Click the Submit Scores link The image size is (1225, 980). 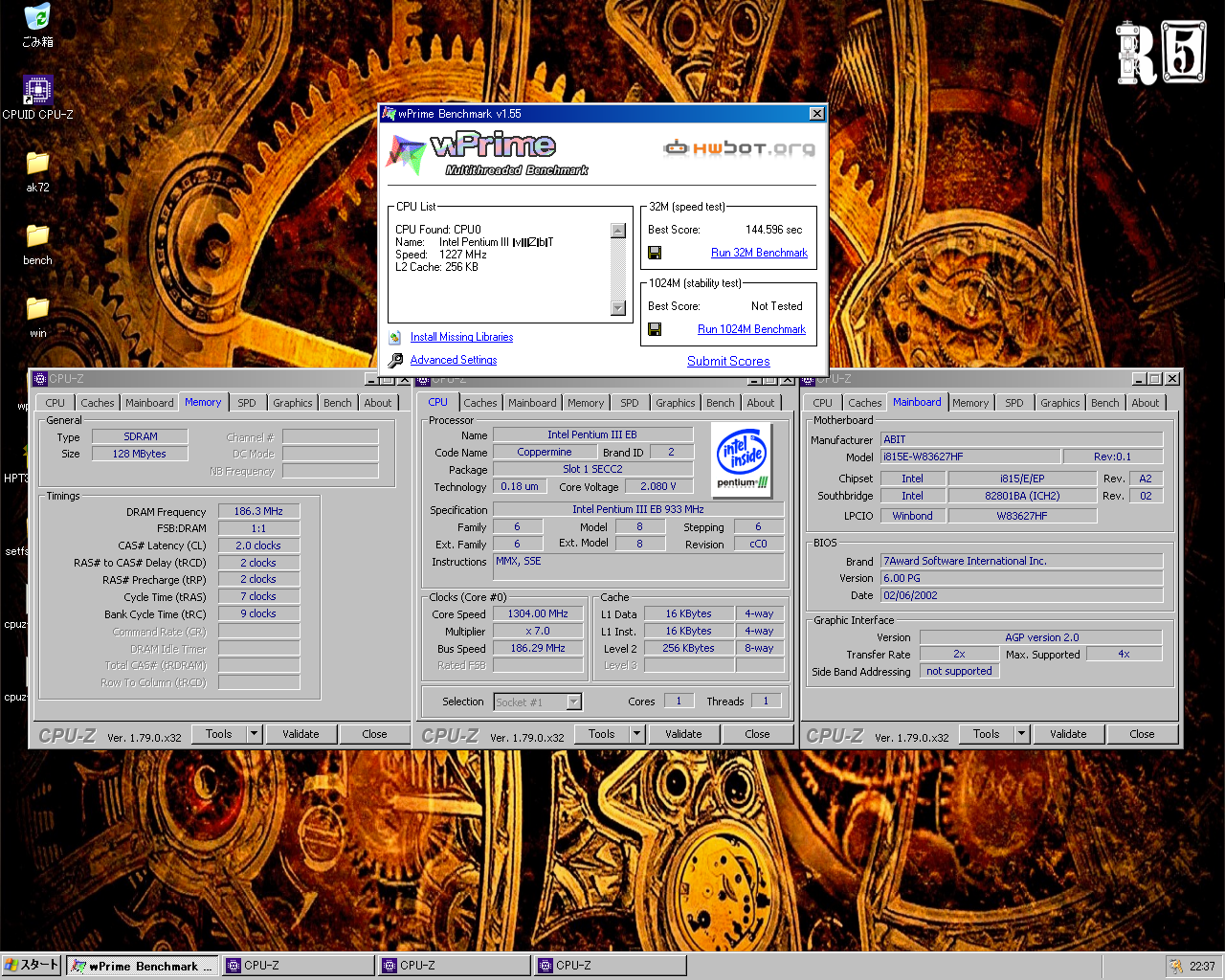728,361
